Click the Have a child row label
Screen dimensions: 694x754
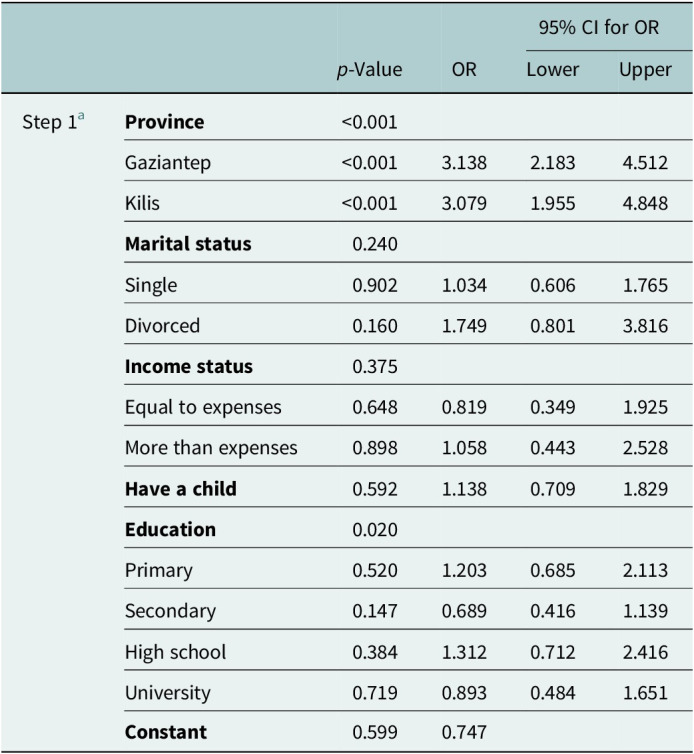click(181, 489)
